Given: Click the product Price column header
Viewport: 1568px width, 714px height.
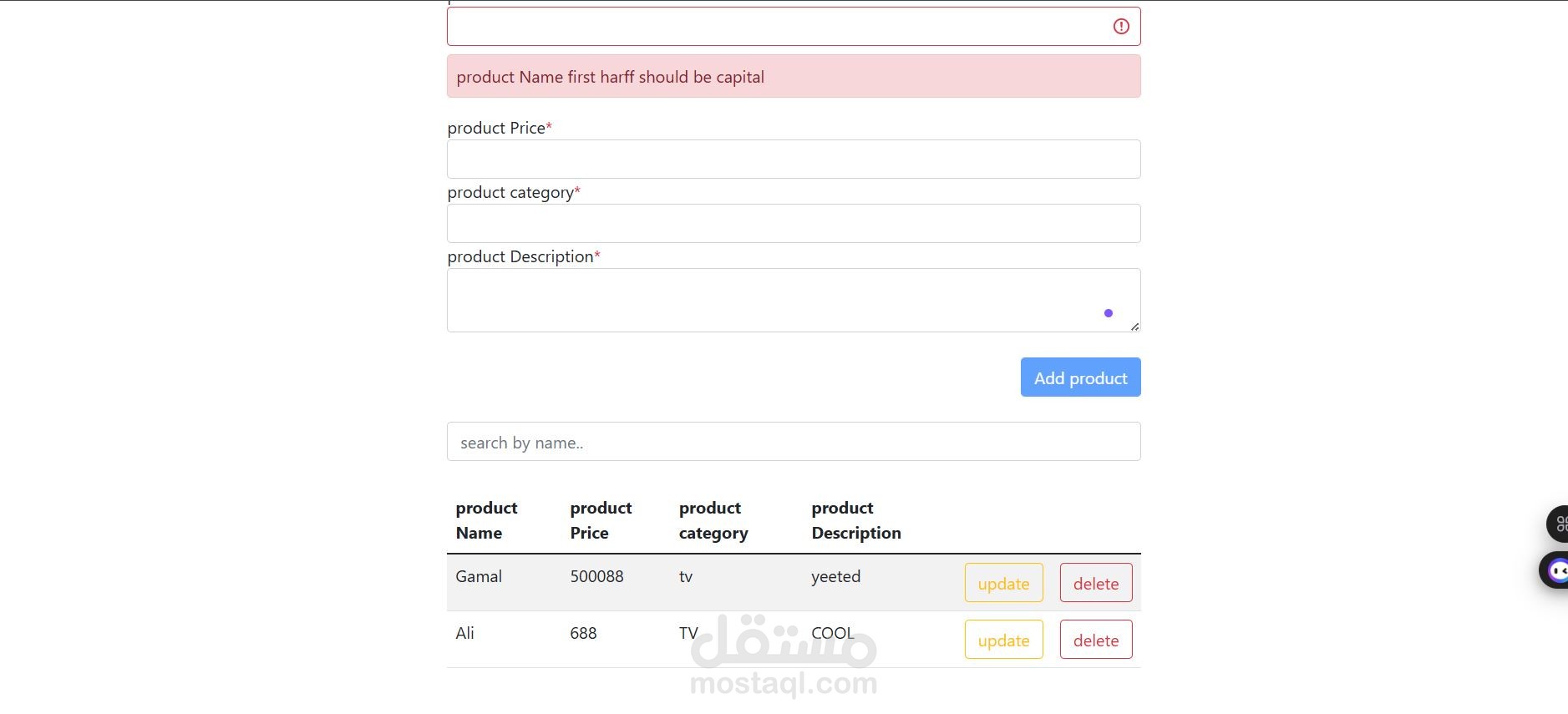Looking at the screenshot, I should (601, 520).
